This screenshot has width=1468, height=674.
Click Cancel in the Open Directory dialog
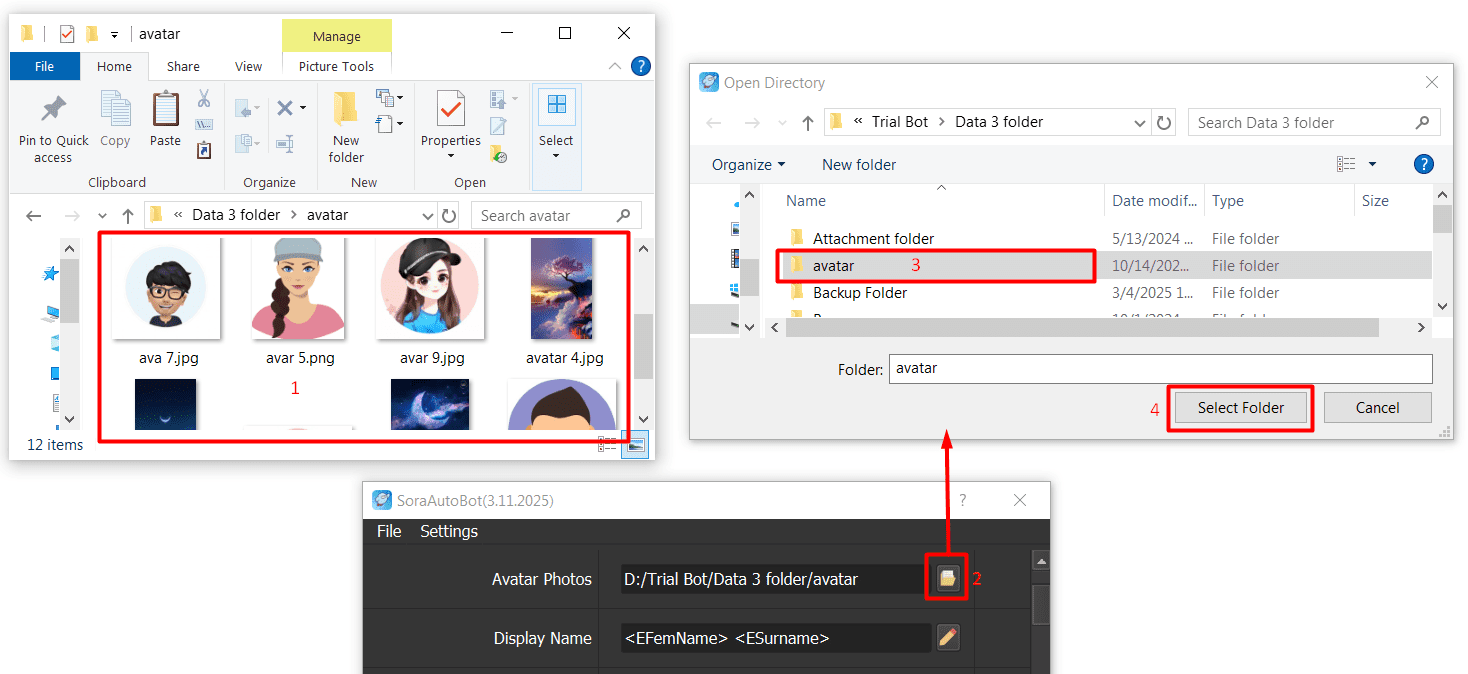(x=1377, y=407)
